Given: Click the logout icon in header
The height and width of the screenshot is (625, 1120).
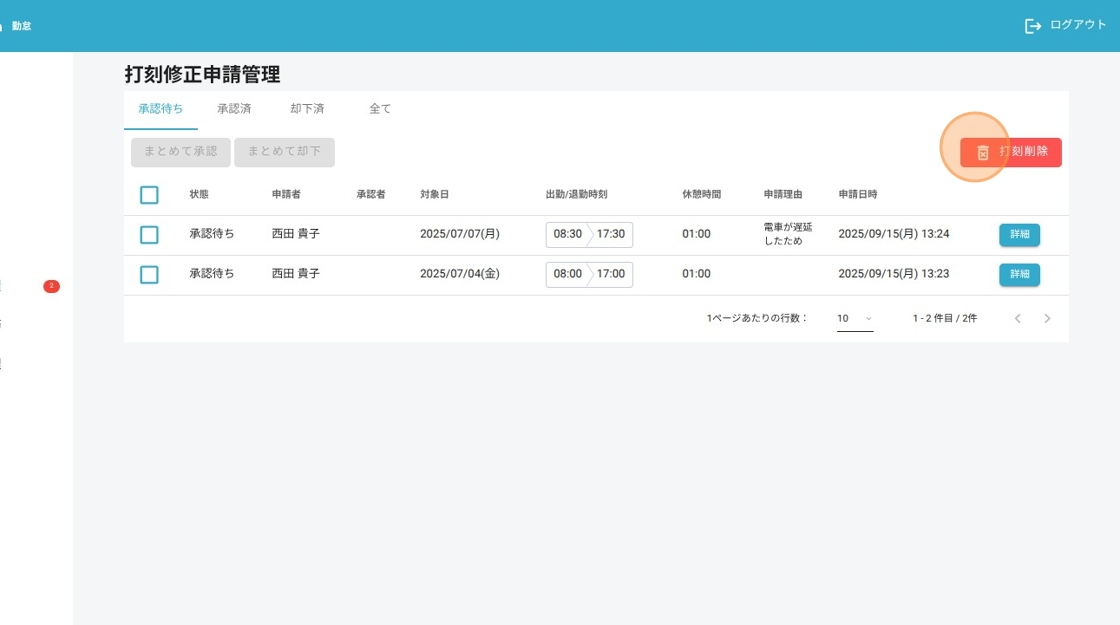Looking at the screenshot, I should (1033, 26).
